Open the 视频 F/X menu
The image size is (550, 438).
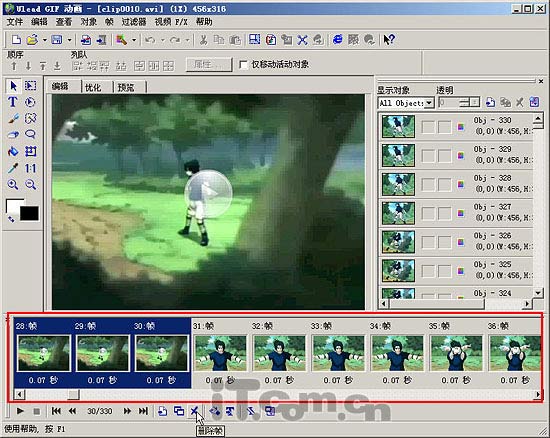click(171, 22)
